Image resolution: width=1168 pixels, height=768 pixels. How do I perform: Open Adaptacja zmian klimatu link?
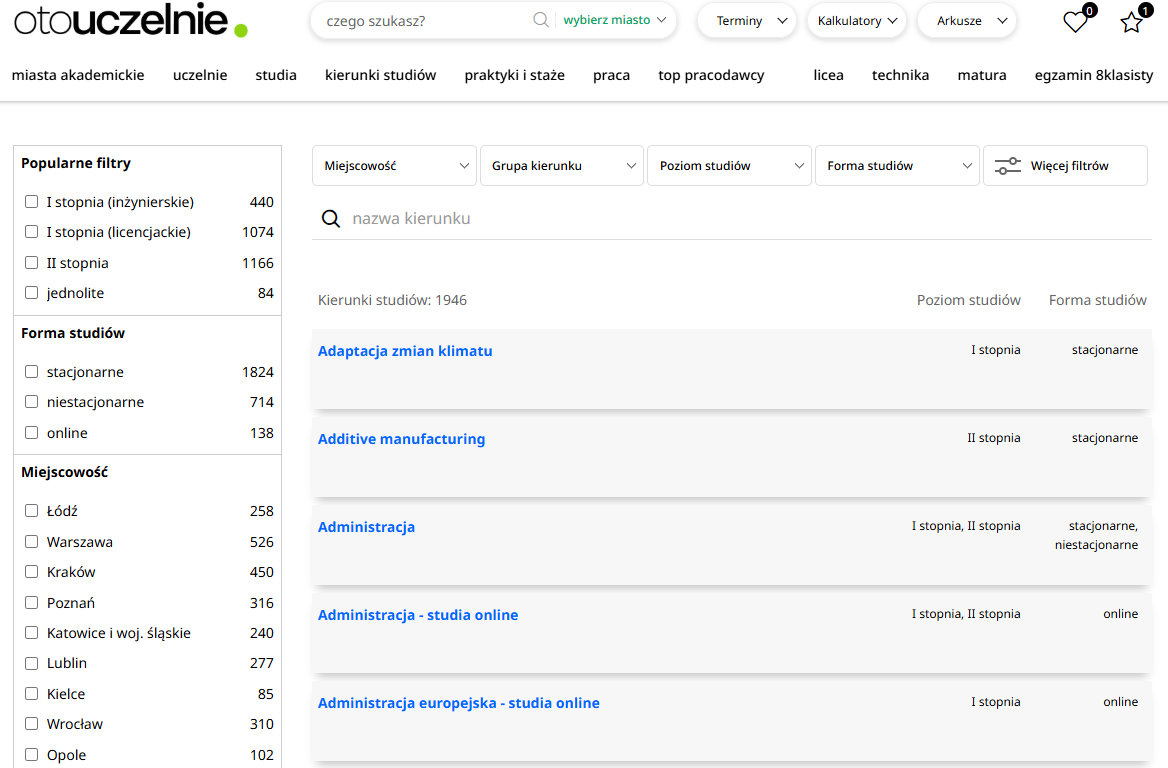click(405, 351)
